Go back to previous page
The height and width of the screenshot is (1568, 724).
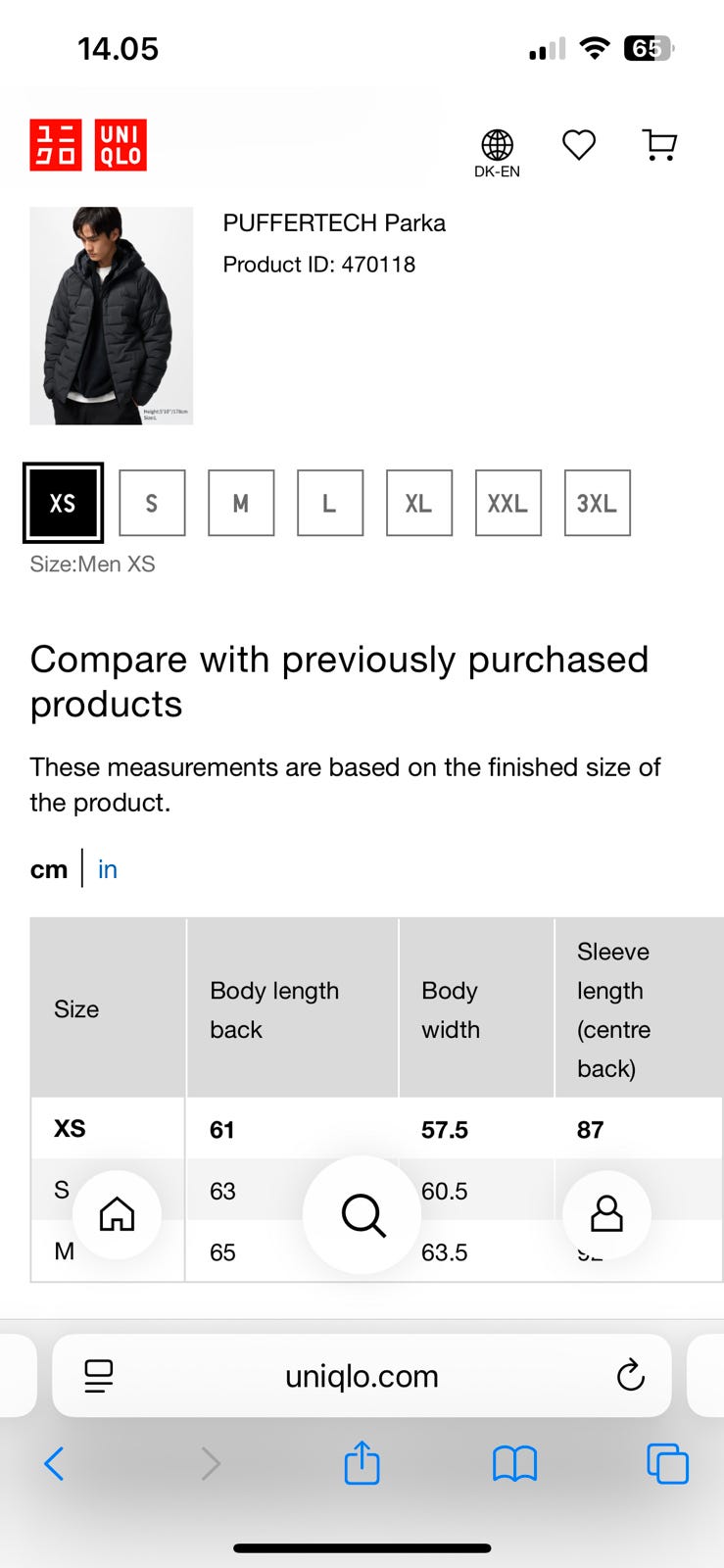55,1464
